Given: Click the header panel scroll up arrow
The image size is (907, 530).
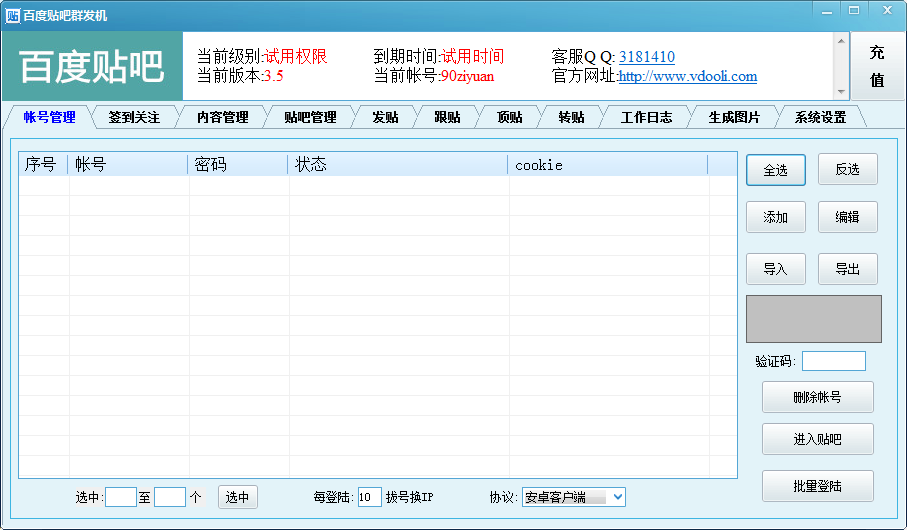Looking at the screenshot, I should pyautogui.click(x=841, y=41).
